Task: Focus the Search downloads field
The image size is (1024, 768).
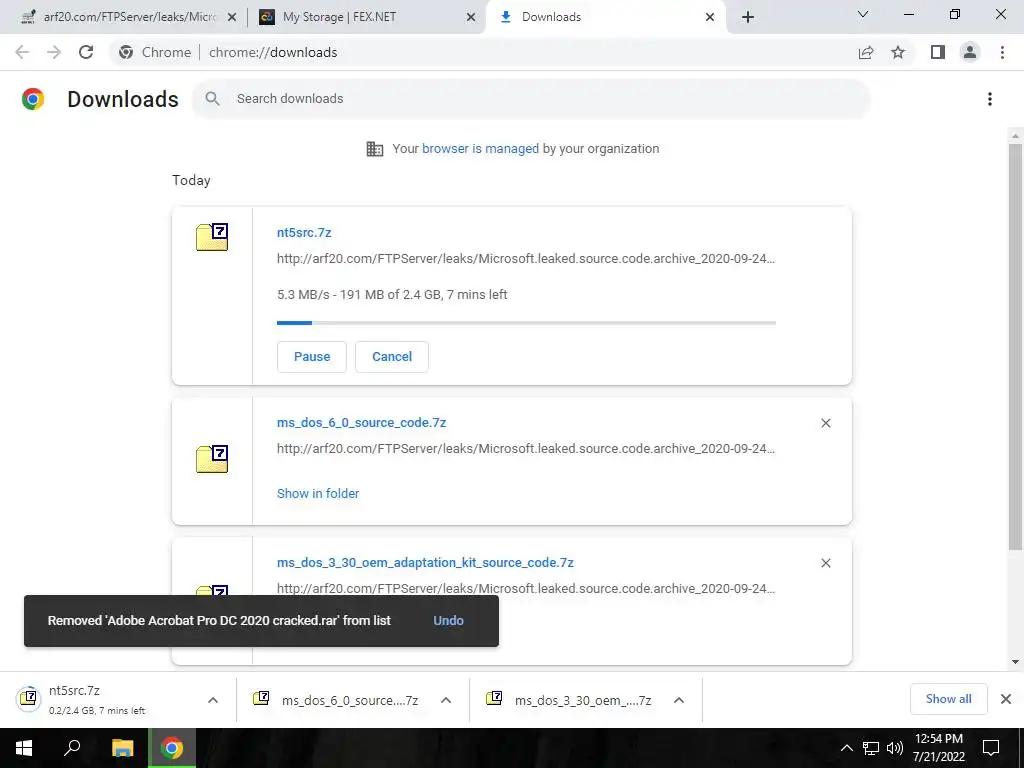Action: tap(532, 99)
